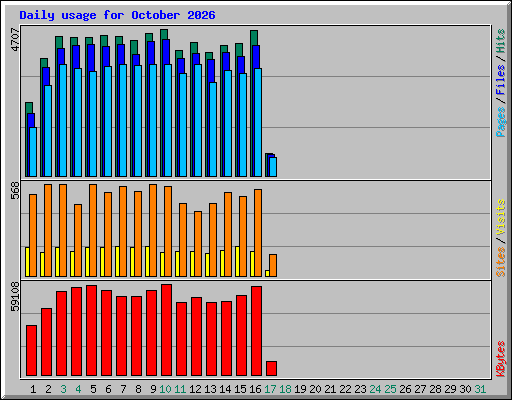Click the Files legend label

pos(500,79)
